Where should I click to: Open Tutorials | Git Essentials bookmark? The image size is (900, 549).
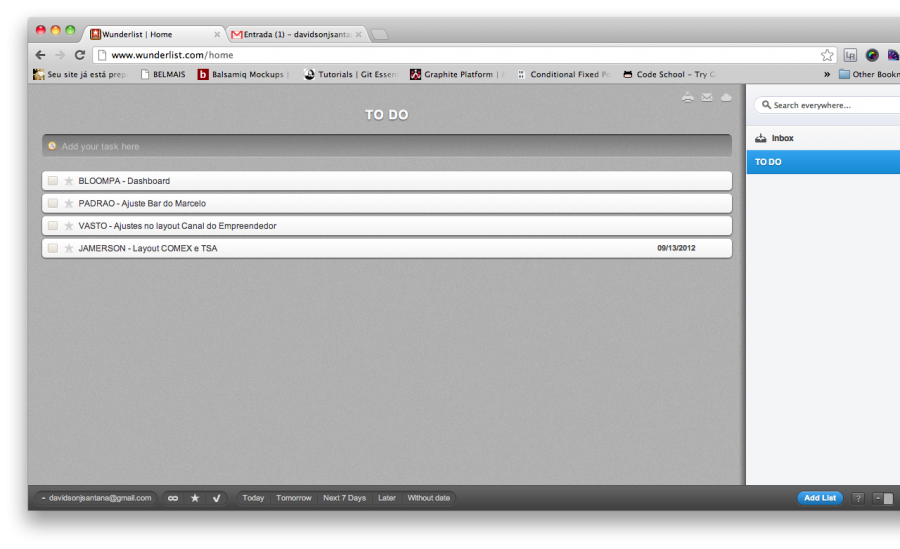click(x=351, y=74)
